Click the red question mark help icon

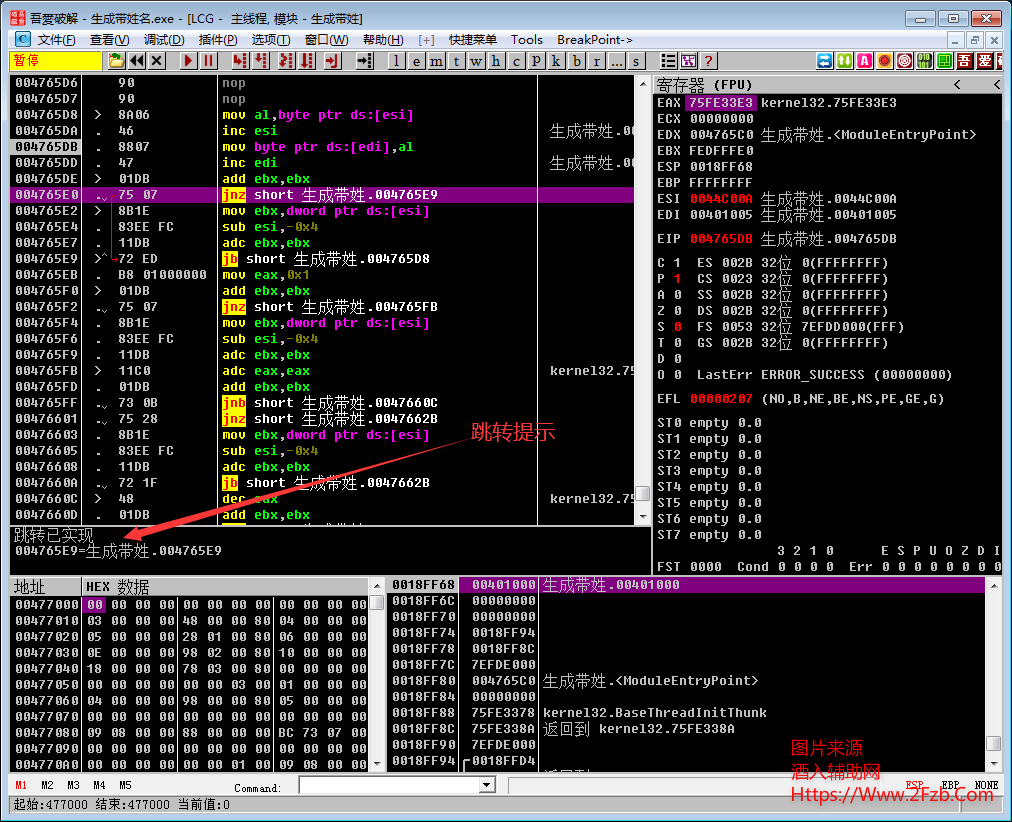pos(708,61)
